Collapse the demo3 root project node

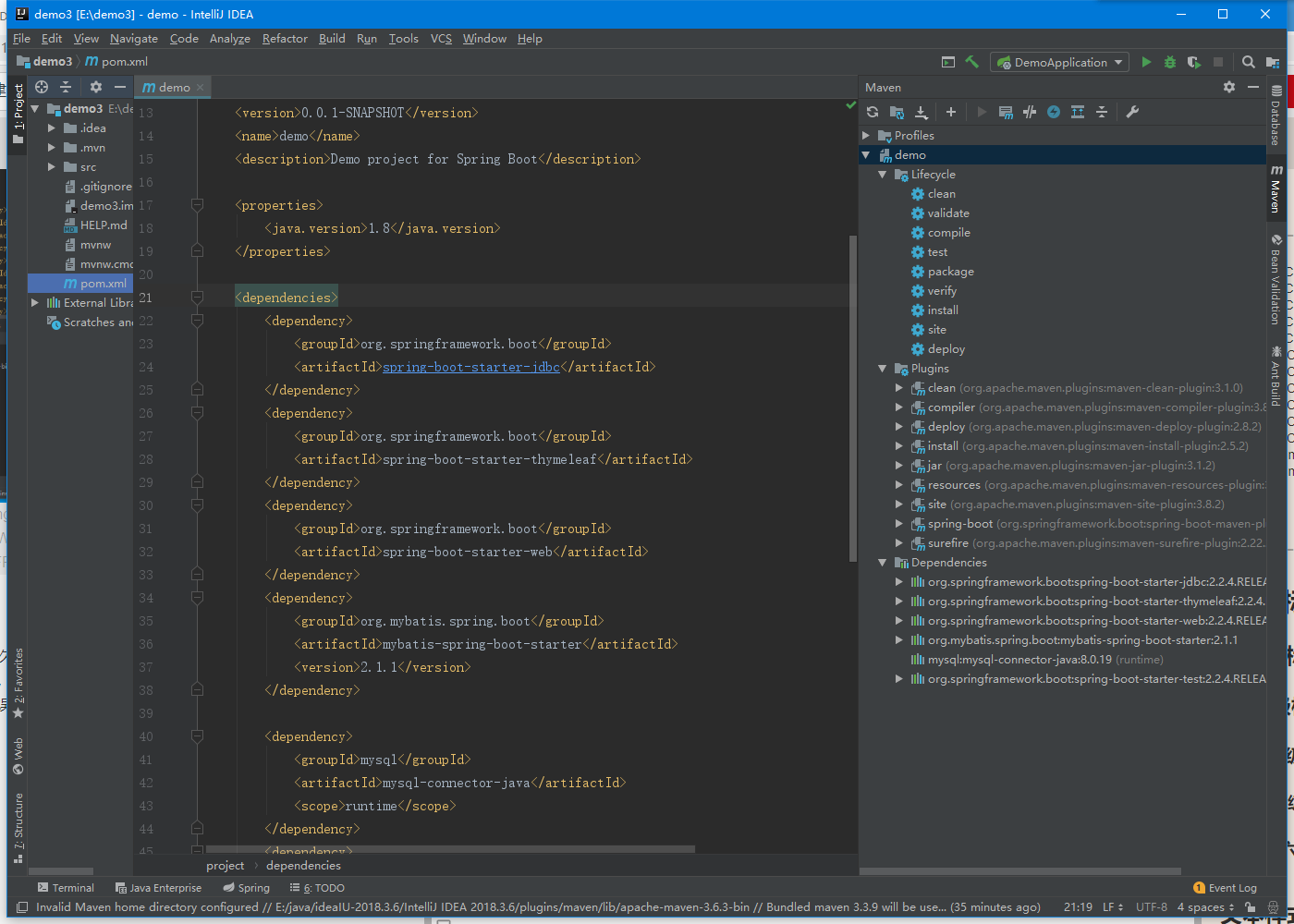click(35, 108)
